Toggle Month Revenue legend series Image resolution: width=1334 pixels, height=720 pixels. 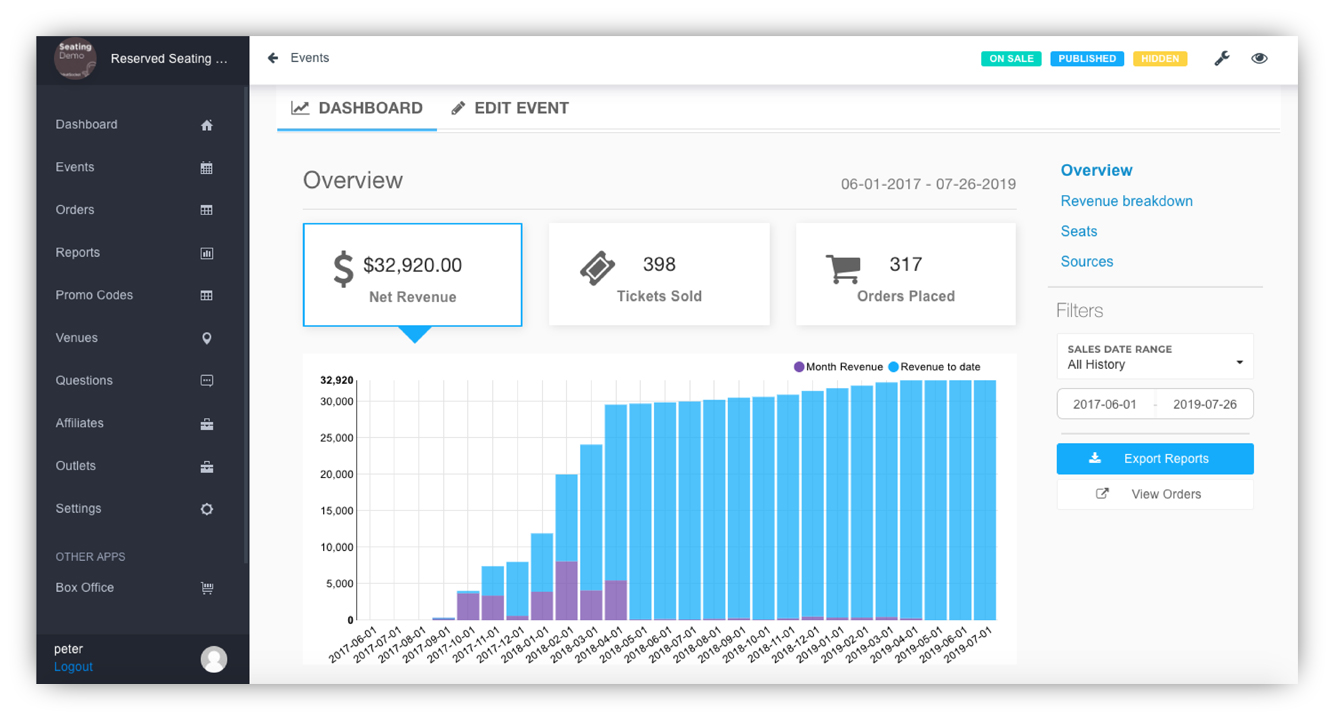[838, 367]
